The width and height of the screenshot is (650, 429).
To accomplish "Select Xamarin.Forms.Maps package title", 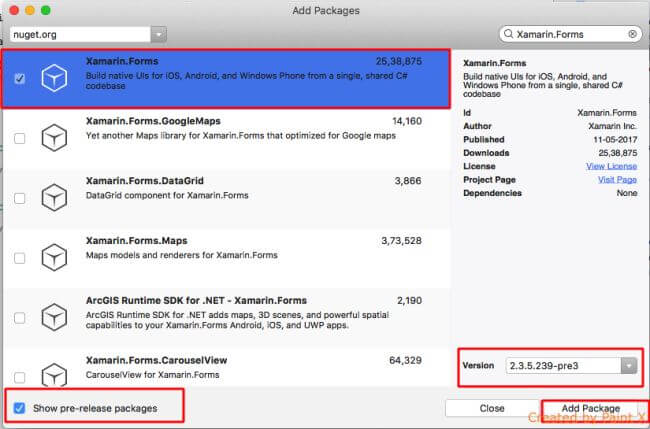I will 136,241.
